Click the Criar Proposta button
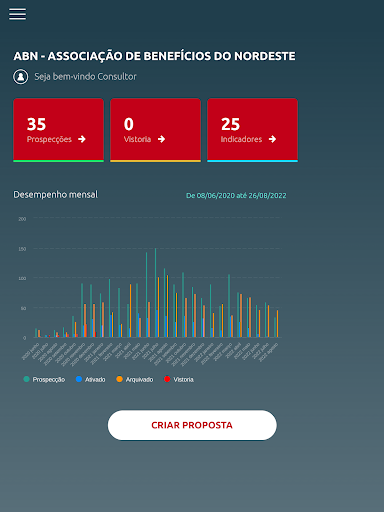 pyautogui.click(x=192, y=425)
